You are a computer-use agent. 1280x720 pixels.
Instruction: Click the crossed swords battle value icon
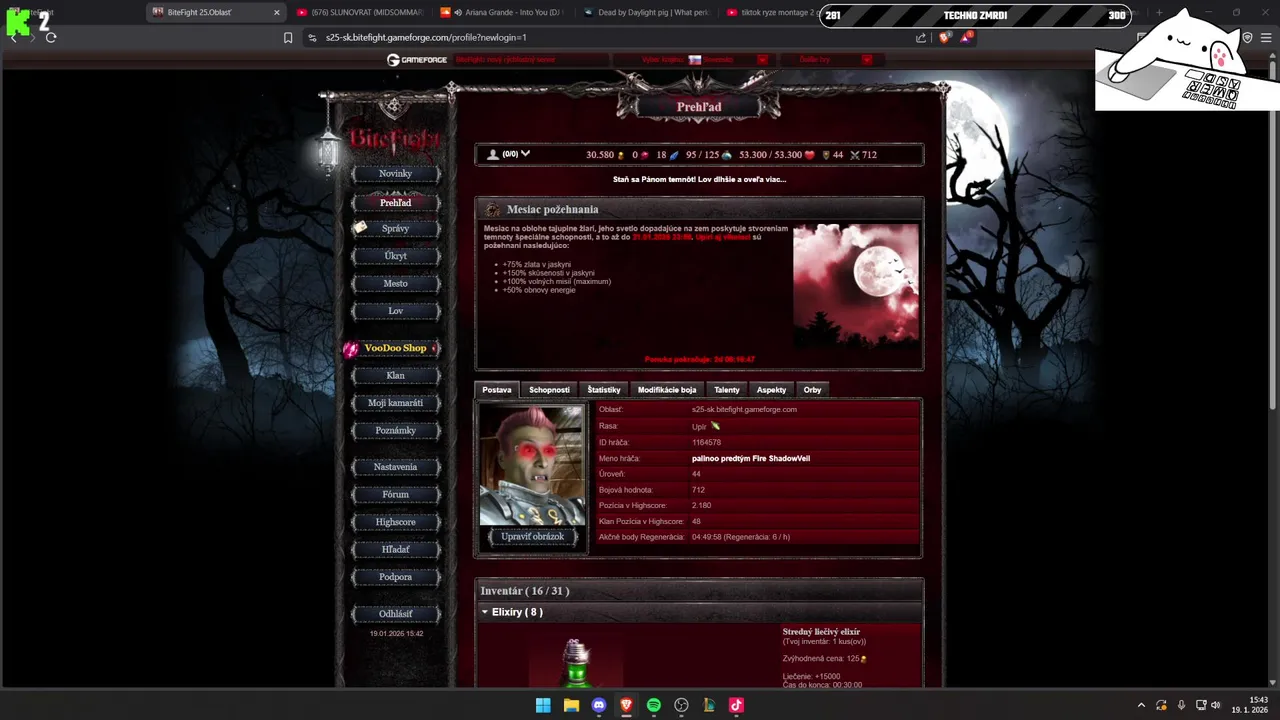pyautogui.click(x=854, y=155)
